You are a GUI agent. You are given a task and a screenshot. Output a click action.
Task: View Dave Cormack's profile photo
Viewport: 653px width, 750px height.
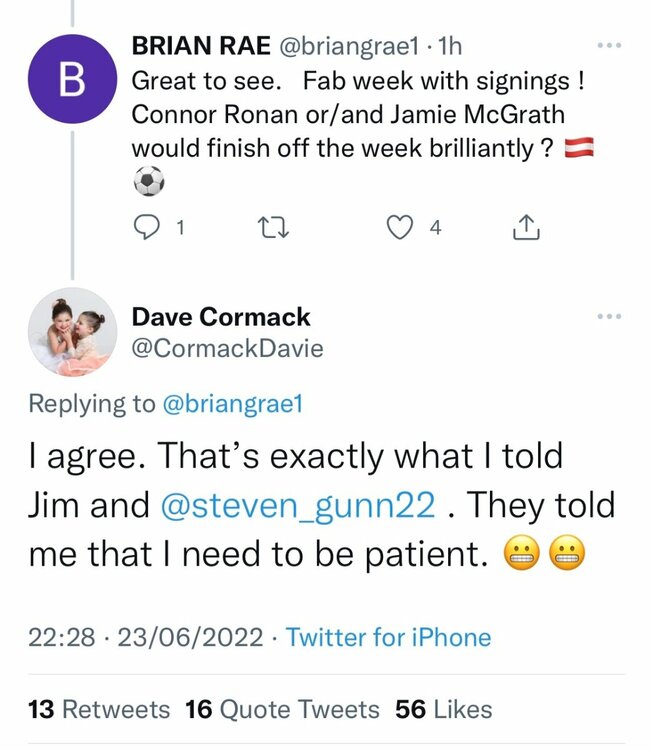tap(73, 333)
